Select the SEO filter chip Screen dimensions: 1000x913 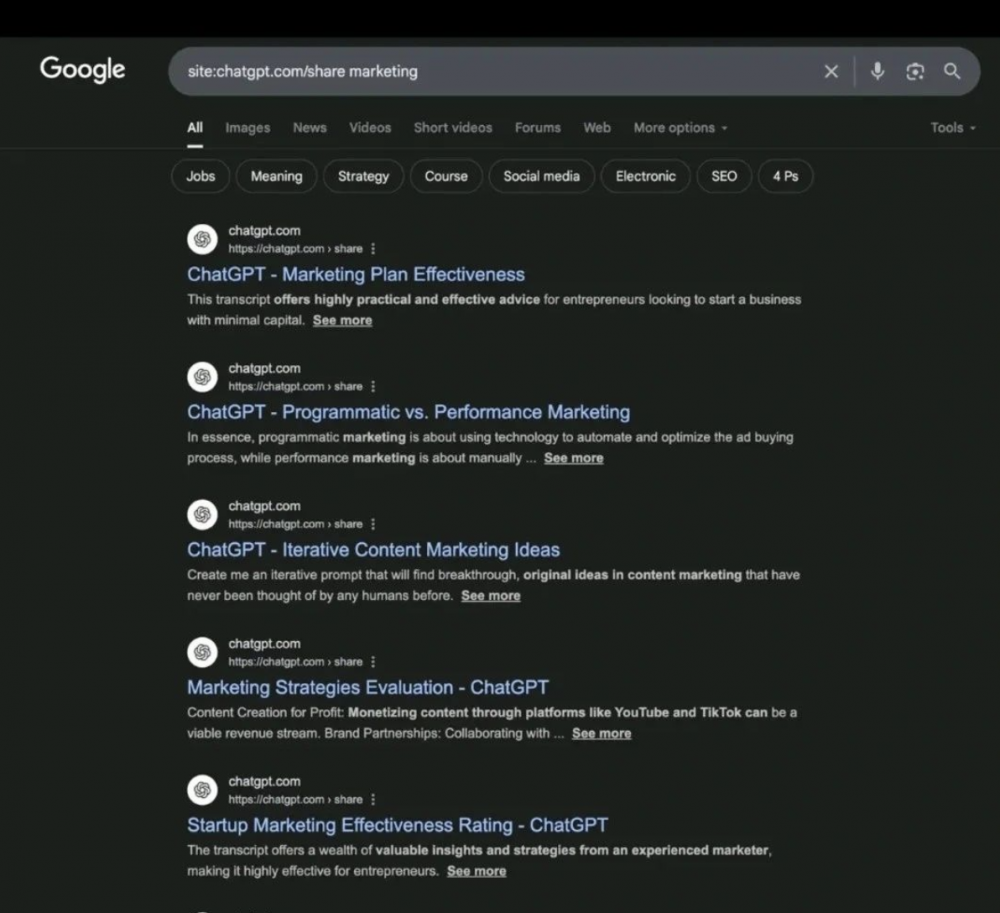(724, 176)
